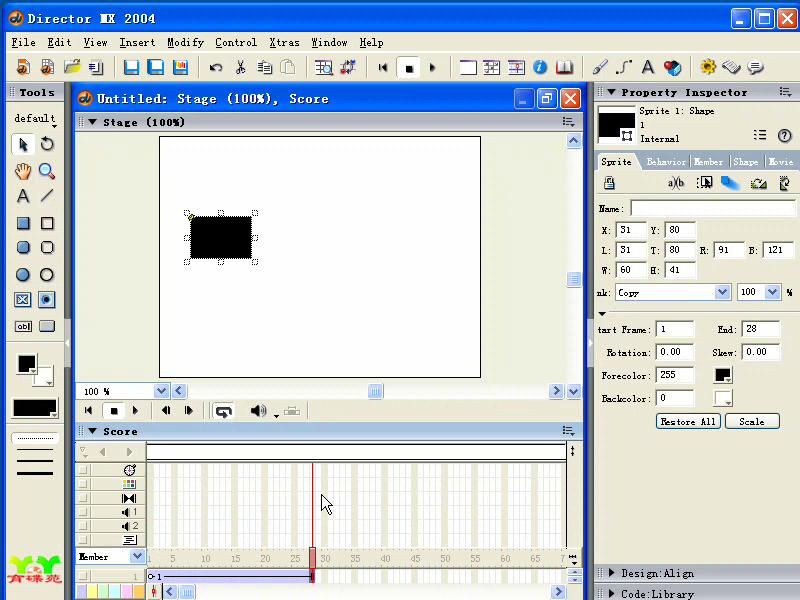Toggle Sound channel 1 checkbox
This screenshot has height=600, width=800.
tap(83, 512)
